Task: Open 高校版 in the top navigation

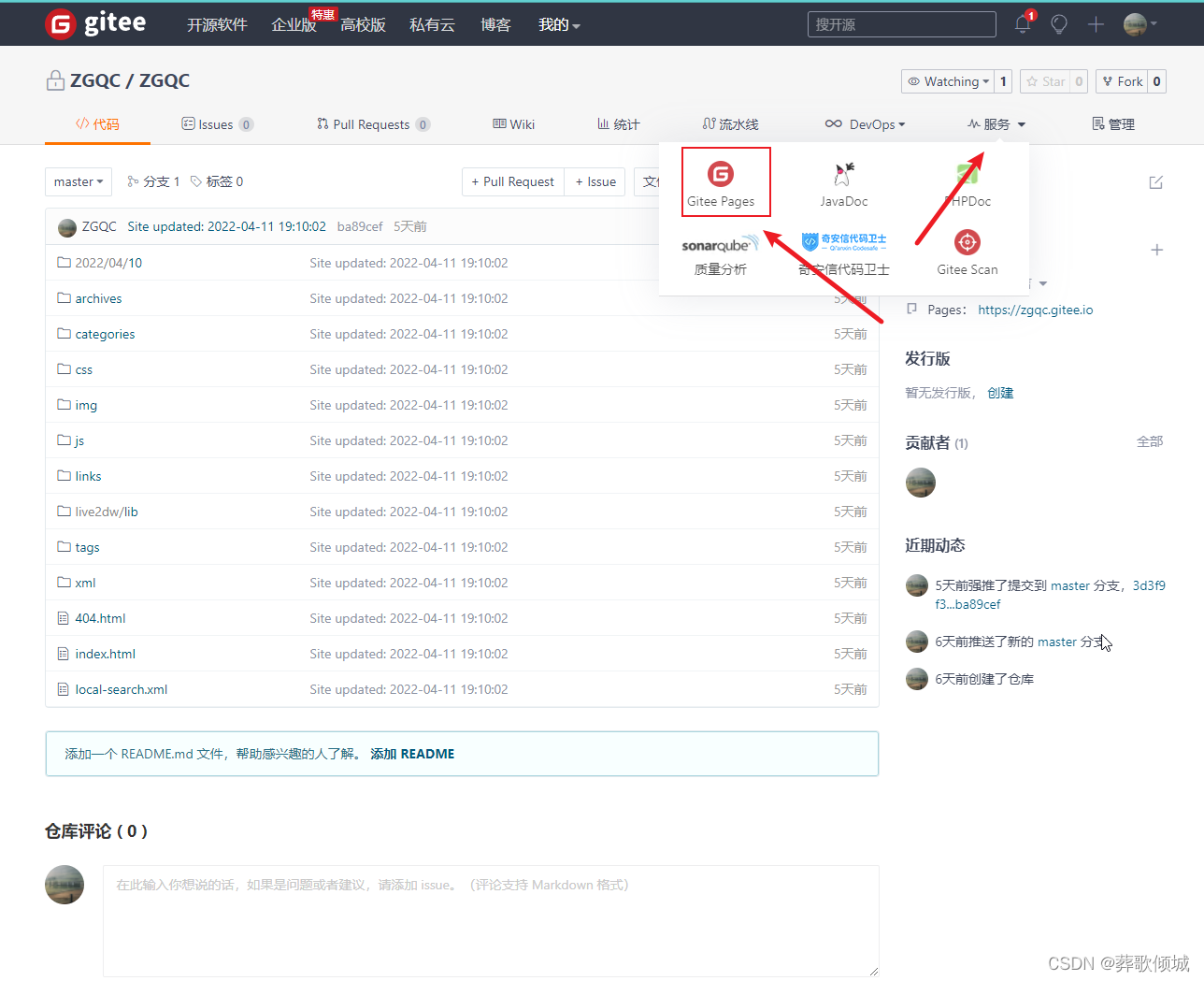Action: [x=363, y=24]
